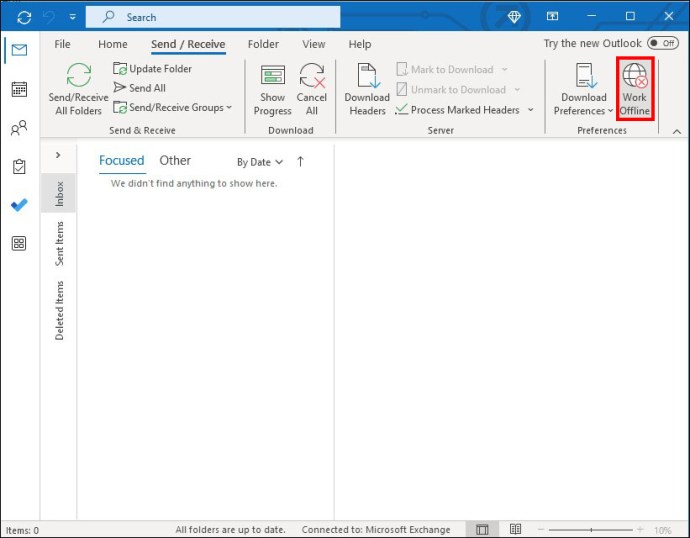This screenshot has width=690, height=538.
Task: Toggle Work Offline mode
Action: point(635,89)
